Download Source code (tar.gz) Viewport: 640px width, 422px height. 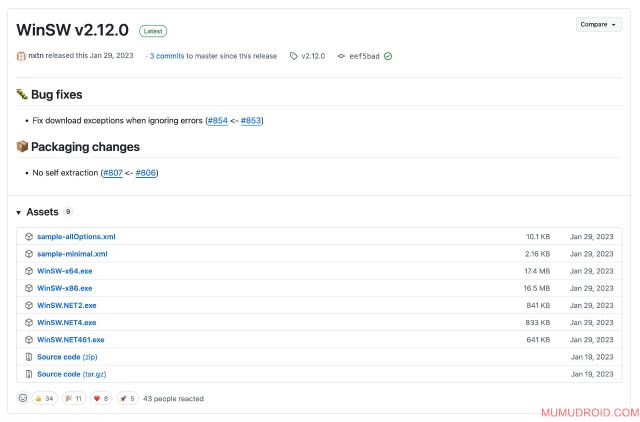[x=71, y=374]
